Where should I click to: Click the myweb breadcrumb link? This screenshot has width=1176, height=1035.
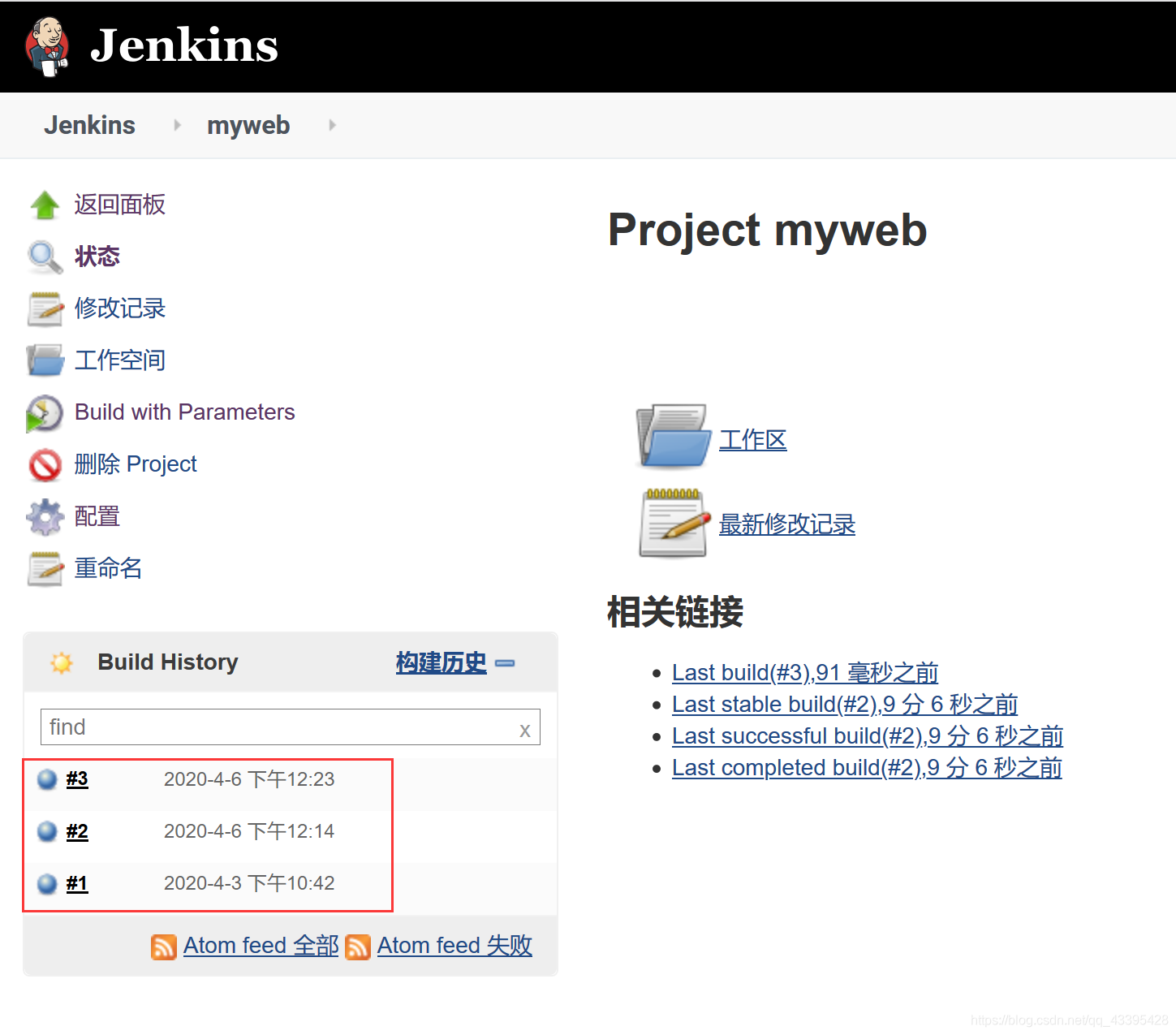point(248,125)
